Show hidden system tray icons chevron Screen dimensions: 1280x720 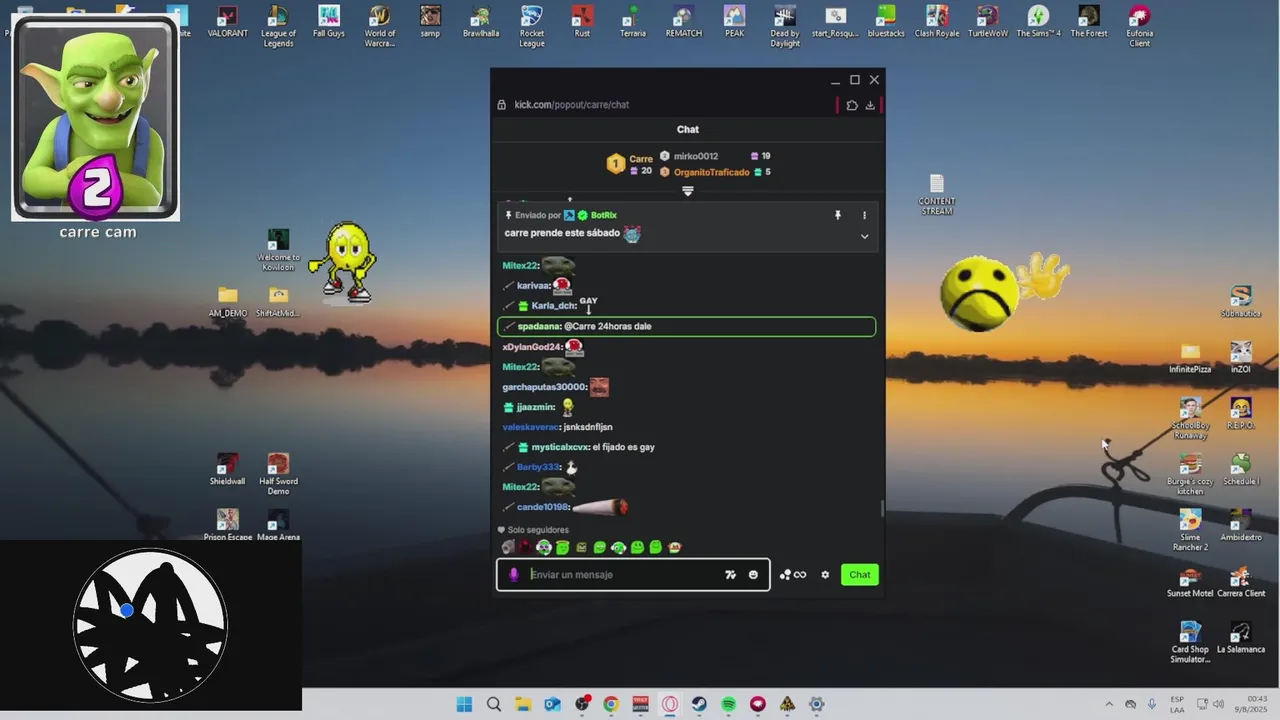[1108, 704]
